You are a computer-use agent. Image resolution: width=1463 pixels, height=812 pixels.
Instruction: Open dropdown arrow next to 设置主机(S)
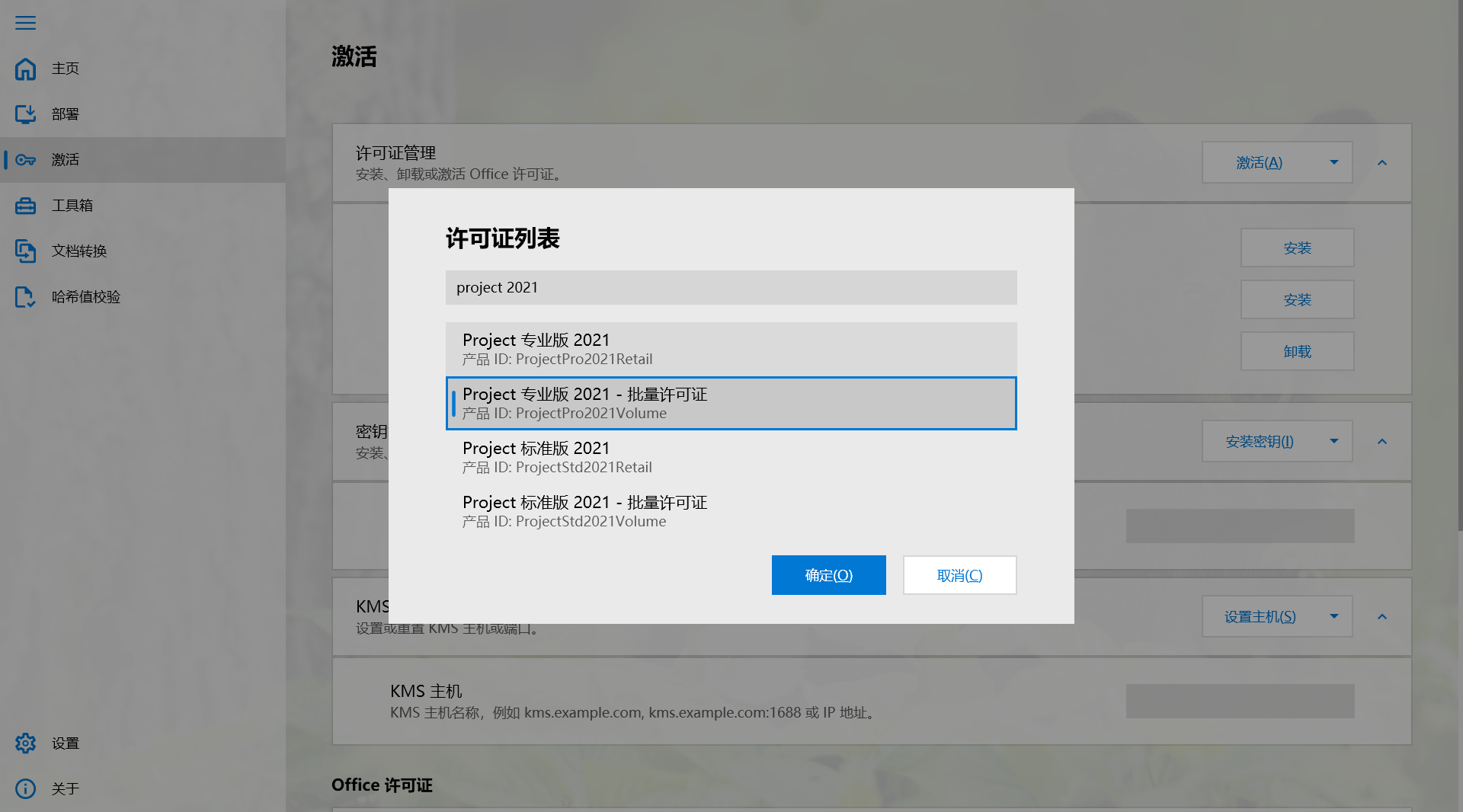[1334, 616]
